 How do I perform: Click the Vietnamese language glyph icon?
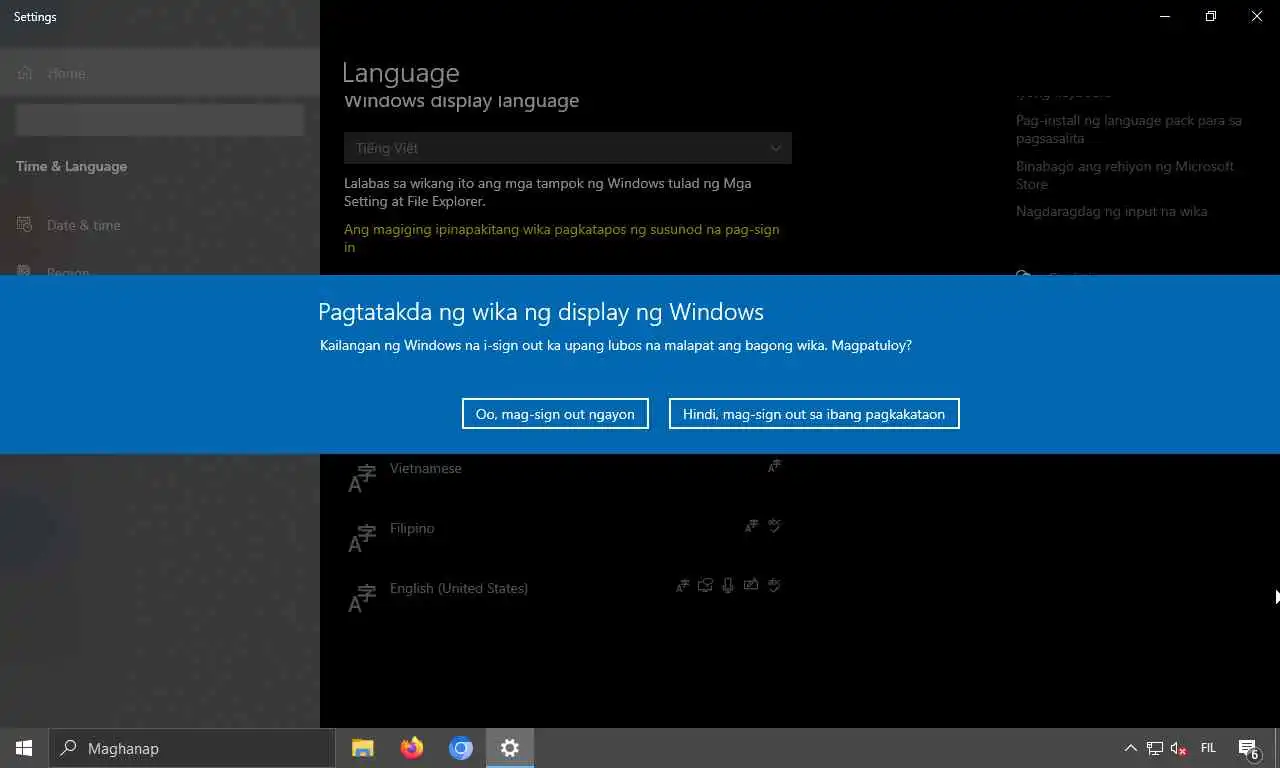point(361,478)
